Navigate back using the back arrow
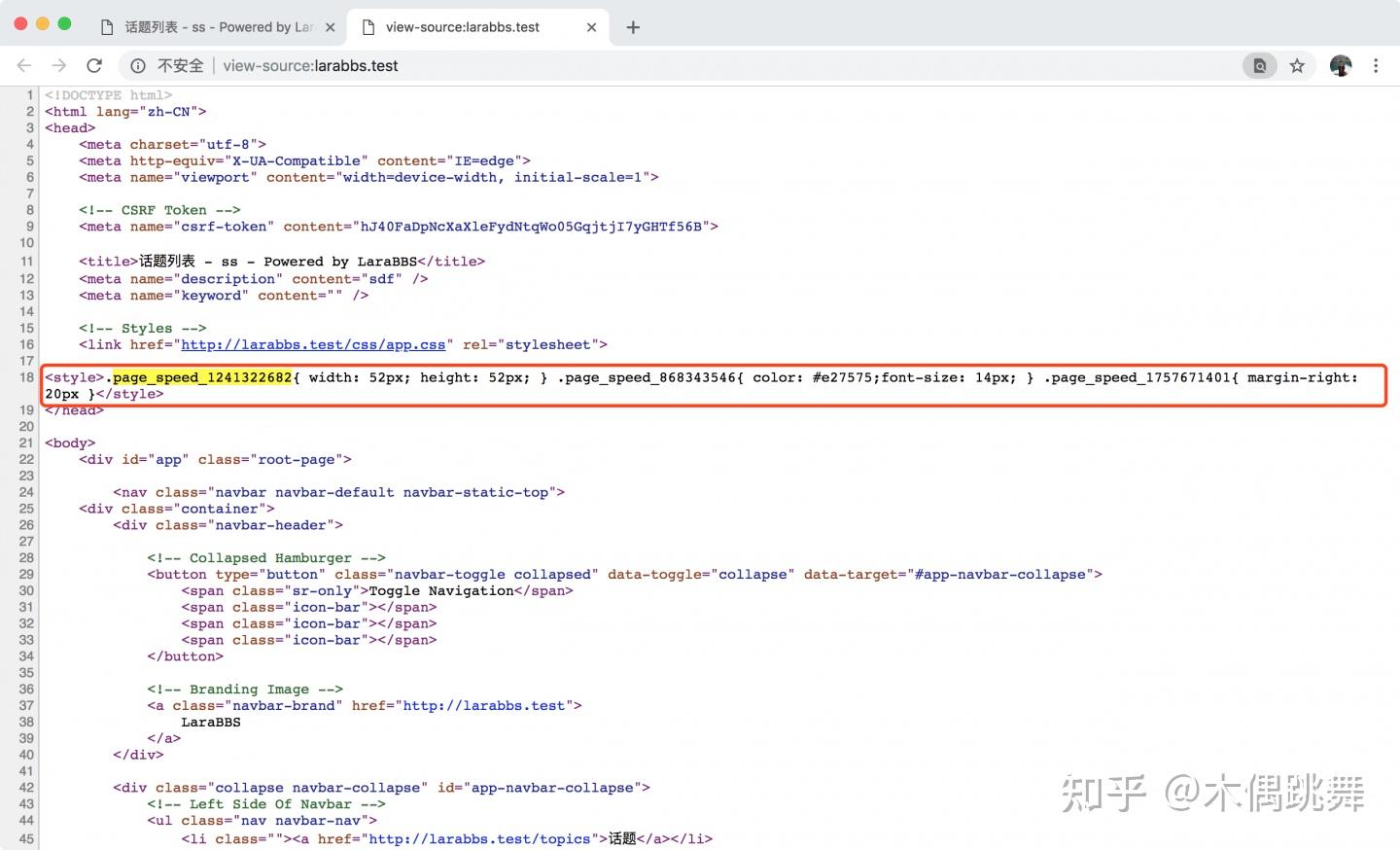 click(23, 65)
